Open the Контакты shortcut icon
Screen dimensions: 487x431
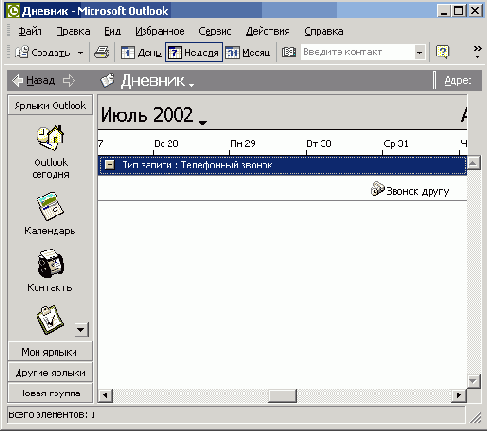pos(50,263)
